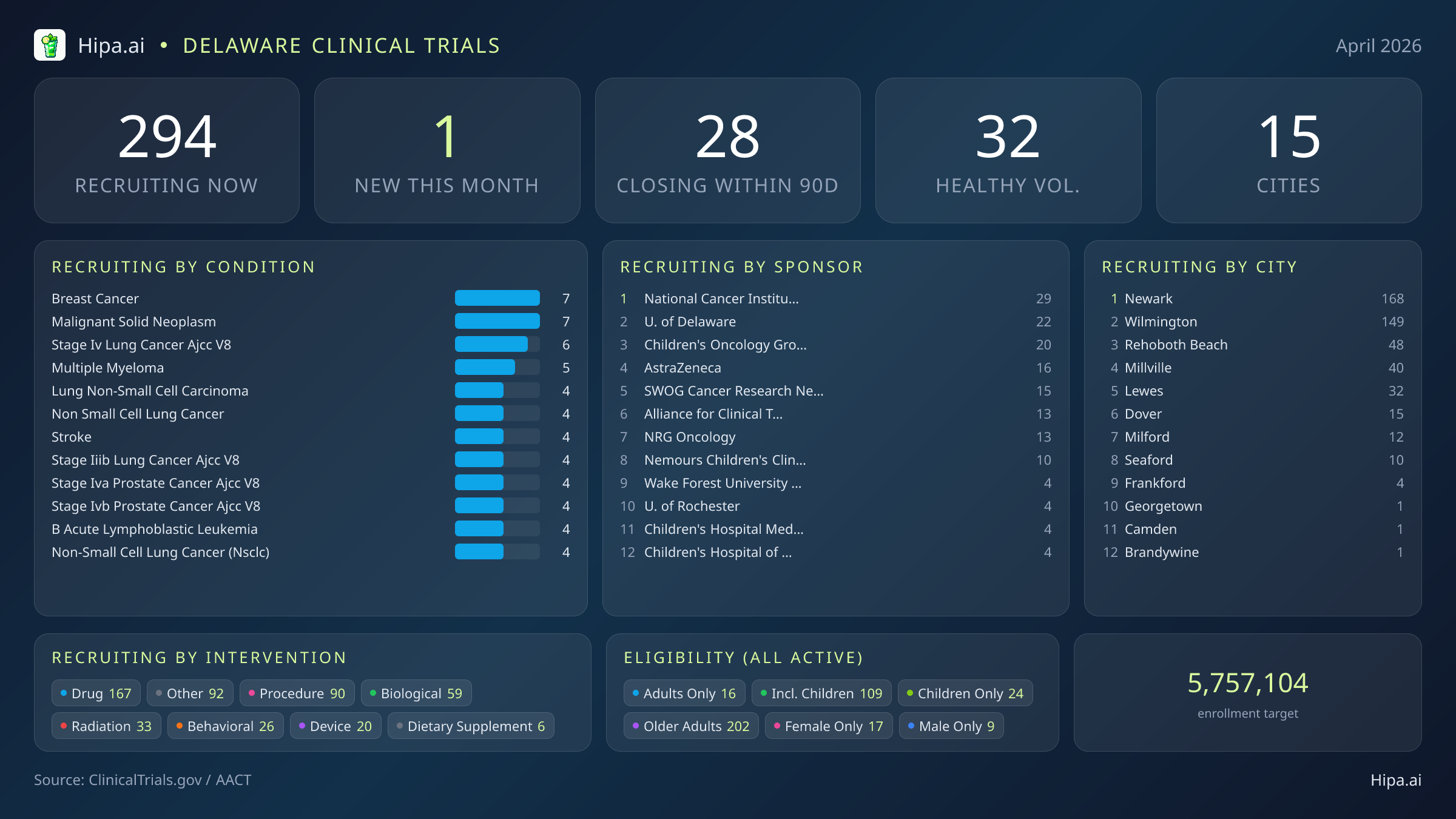Click Non Small Cell Lung Cancer row
The width and height of the screenshot is (1456, 819).
[311, 414]
